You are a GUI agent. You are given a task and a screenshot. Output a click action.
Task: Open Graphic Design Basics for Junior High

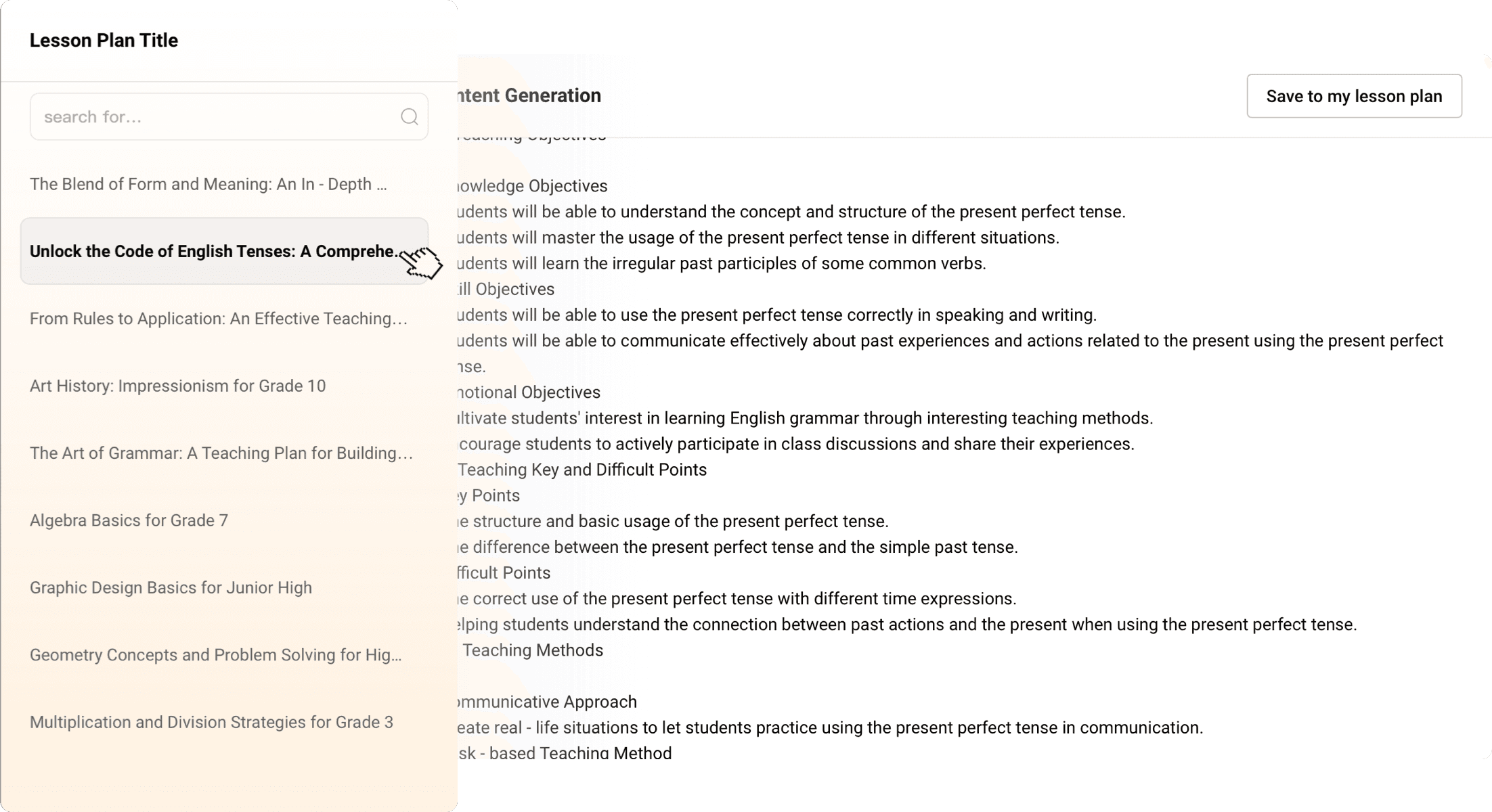(171, 587)
